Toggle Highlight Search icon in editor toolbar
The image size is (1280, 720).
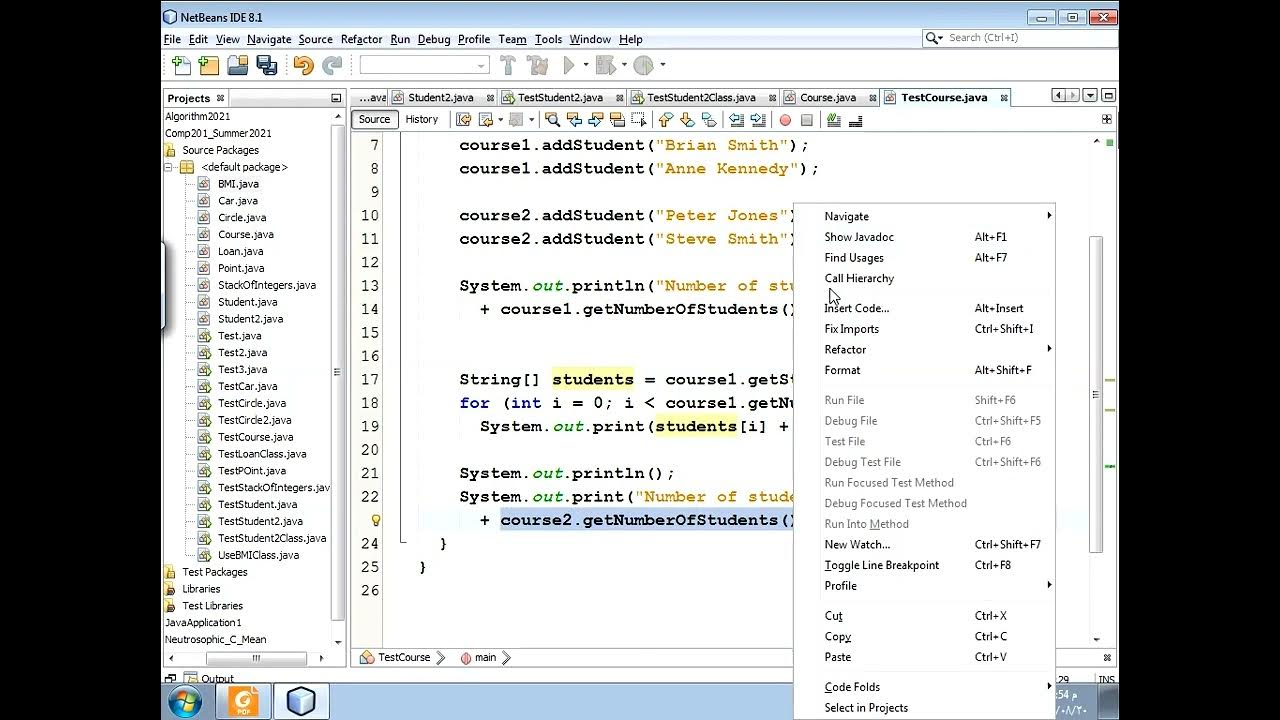617,119
